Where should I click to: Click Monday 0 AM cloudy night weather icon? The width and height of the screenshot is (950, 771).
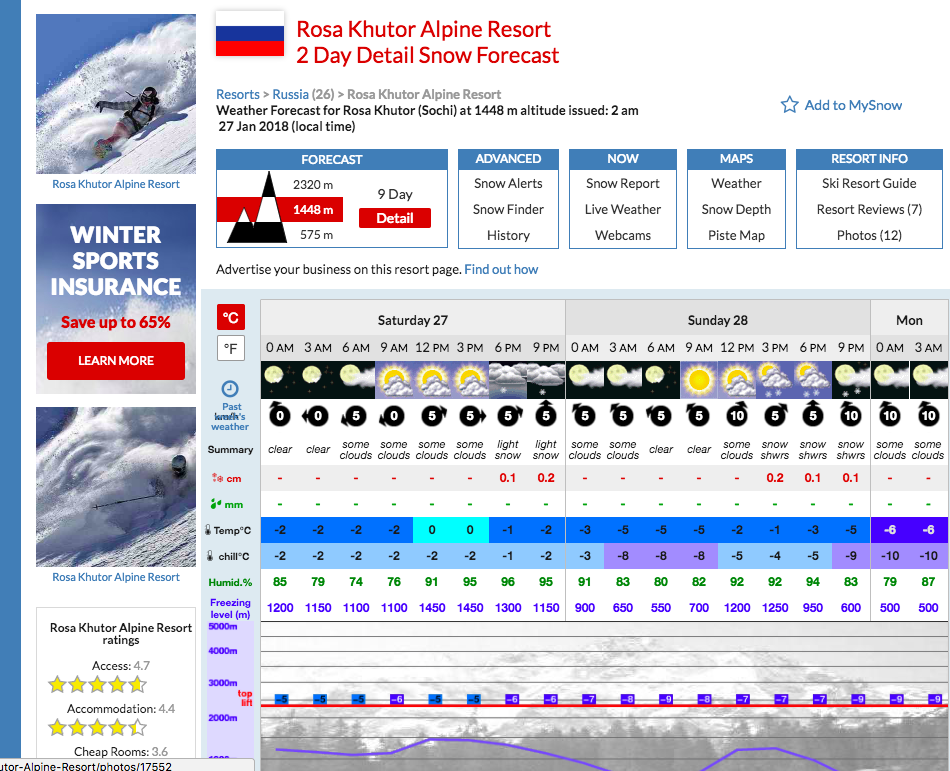point(889,380)
